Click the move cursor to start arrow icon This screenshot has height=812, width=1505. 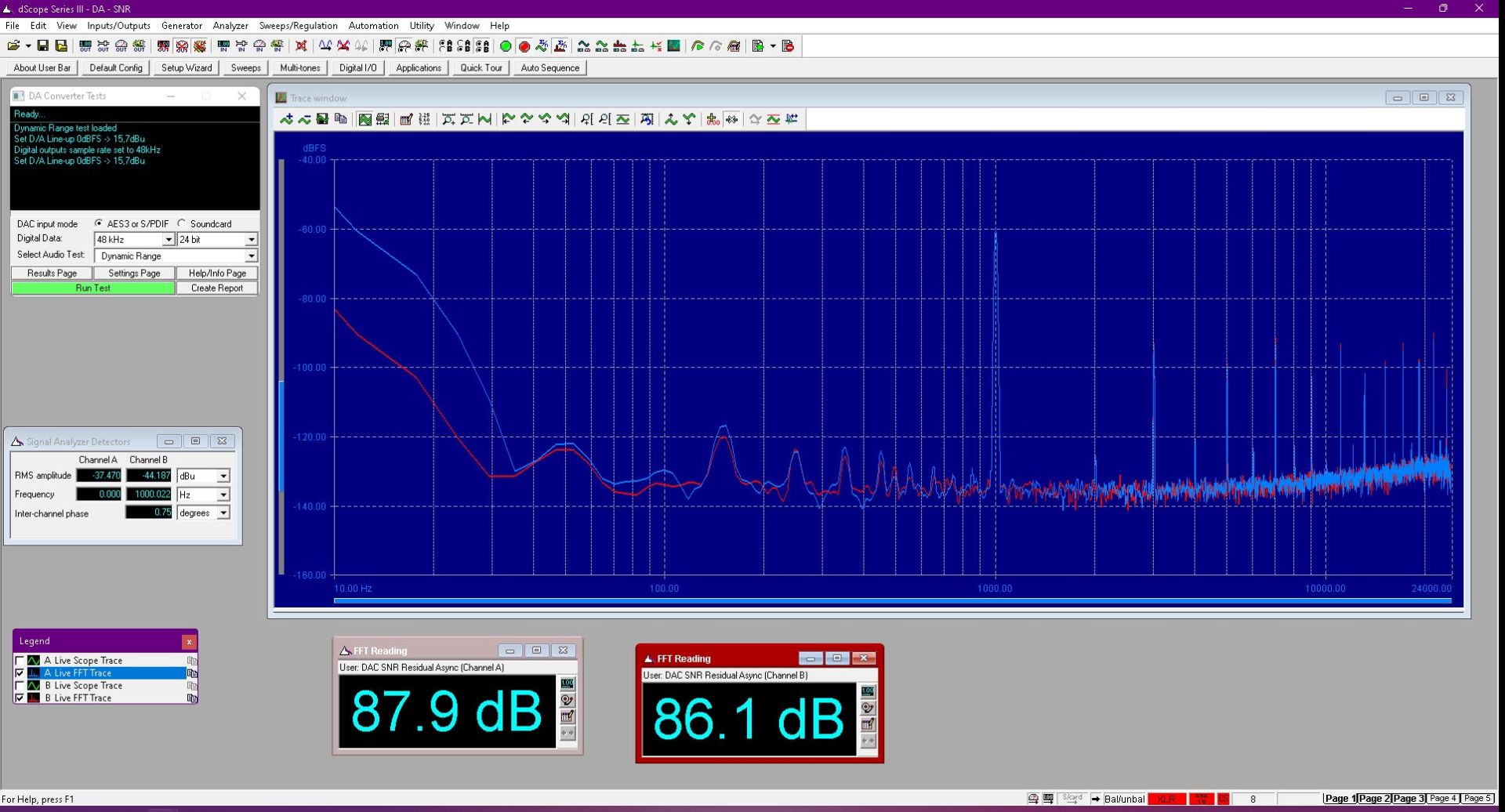click(508, 119)
